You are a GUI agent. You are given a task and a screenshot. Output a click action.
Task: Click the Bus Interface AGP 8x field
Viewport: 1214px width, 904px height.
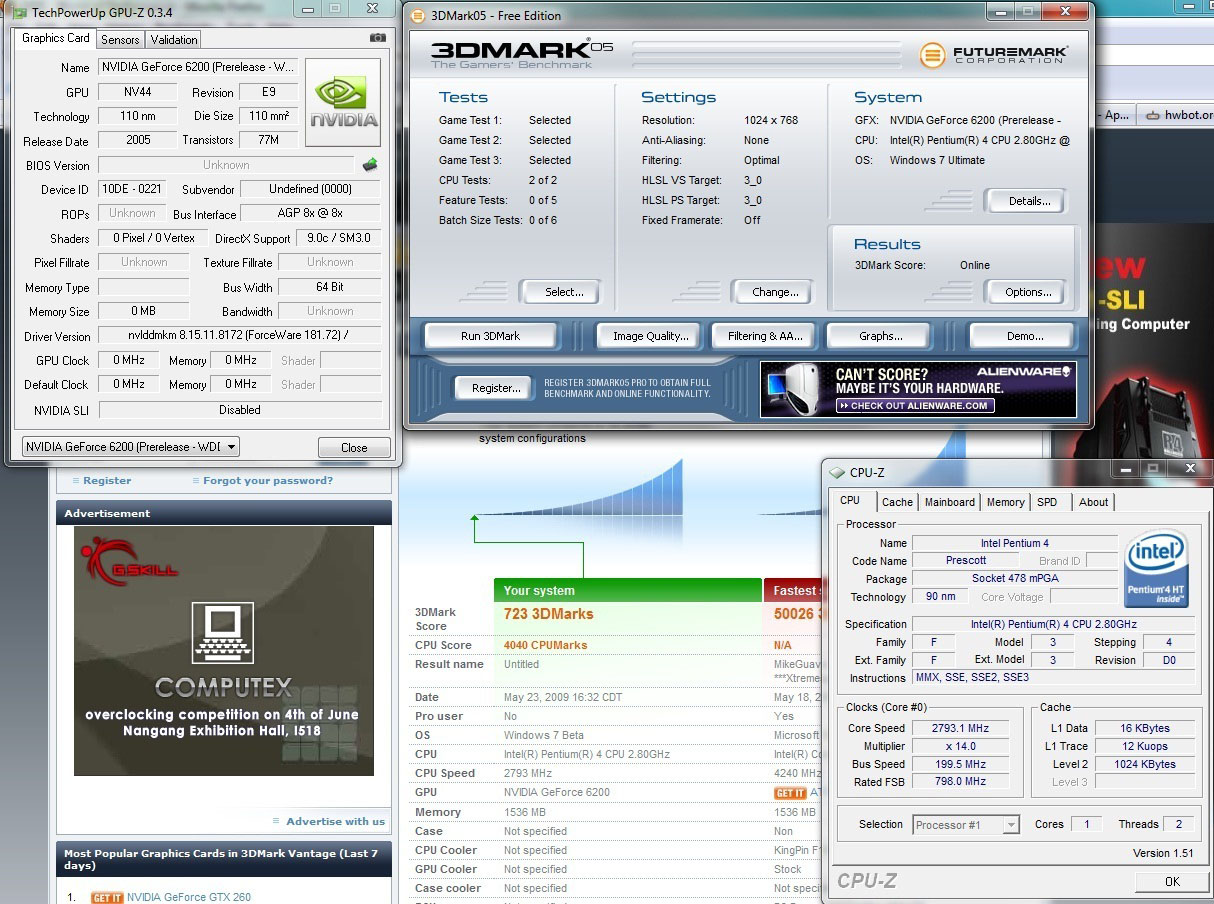[x=310, y=213]
